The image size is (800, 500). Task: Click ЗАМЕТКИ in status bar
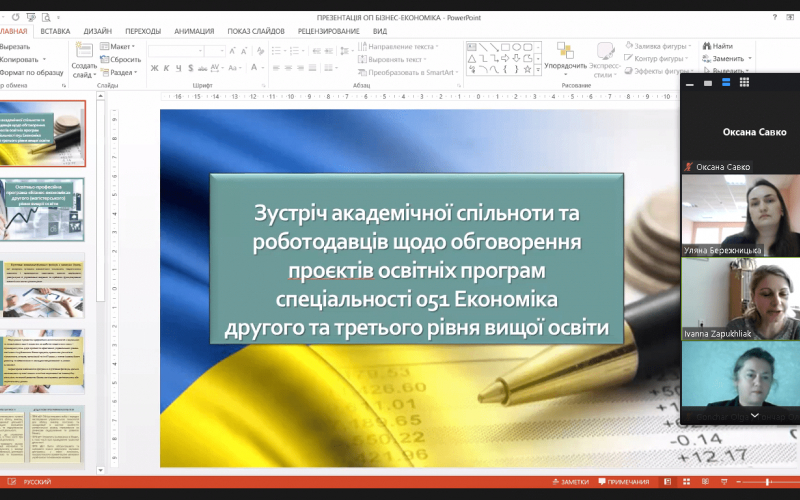570,482
